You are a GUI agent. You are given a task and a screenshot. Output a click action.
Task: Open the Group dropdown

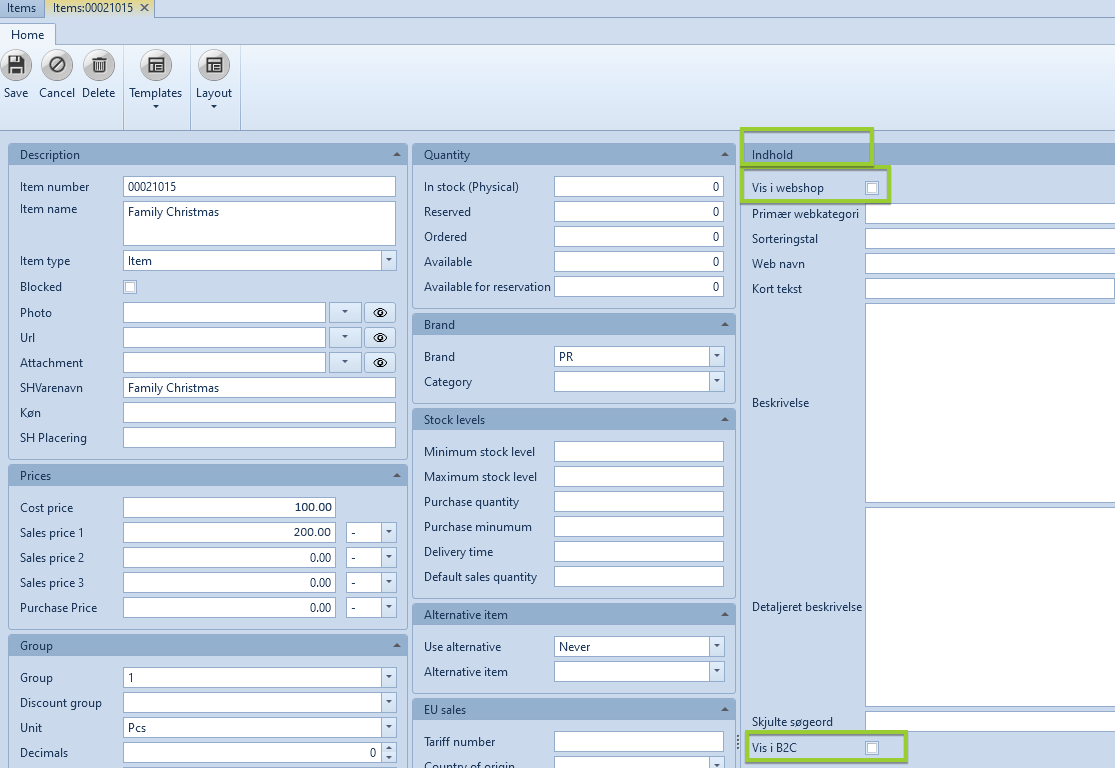pyautogui.click(x=389, y=678)
